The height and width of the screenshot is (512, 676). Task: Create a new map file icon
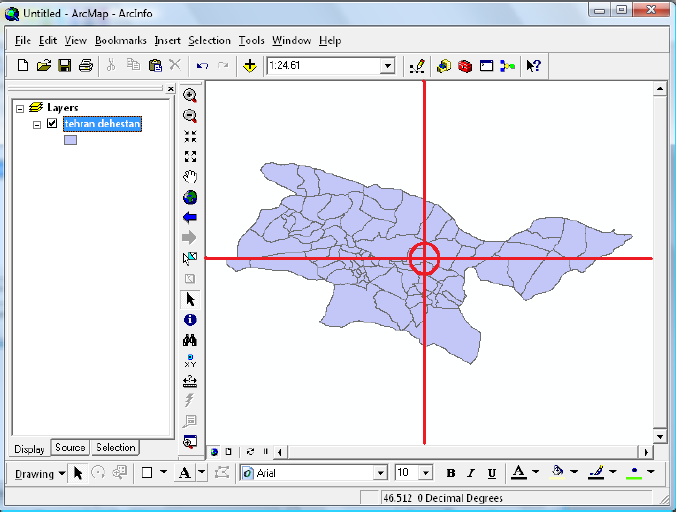[23, 66]
